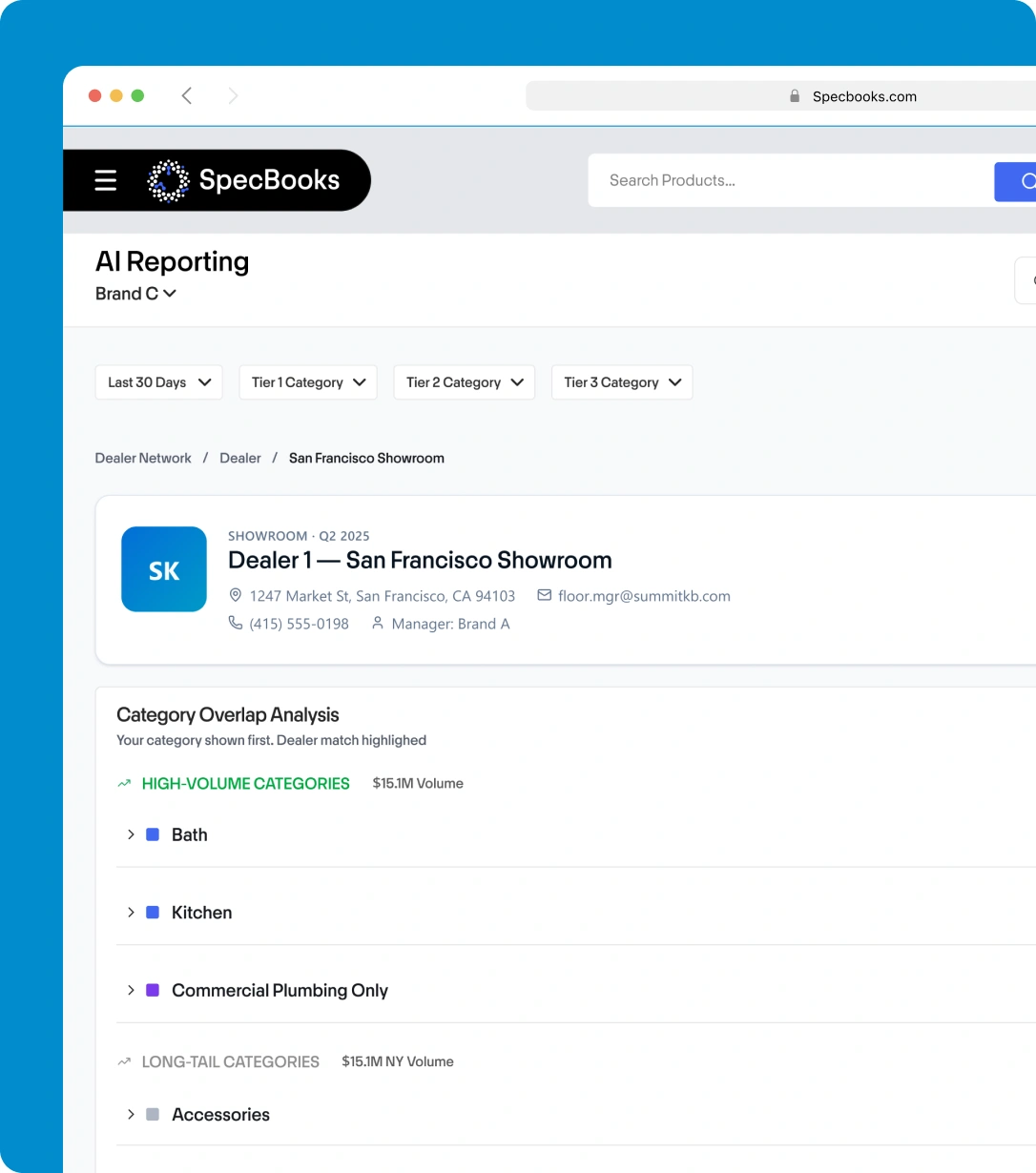Click the SHOWROOM · Q2 2025 label
This screenshot has width=1036, height=1173.
coord(299,536)
